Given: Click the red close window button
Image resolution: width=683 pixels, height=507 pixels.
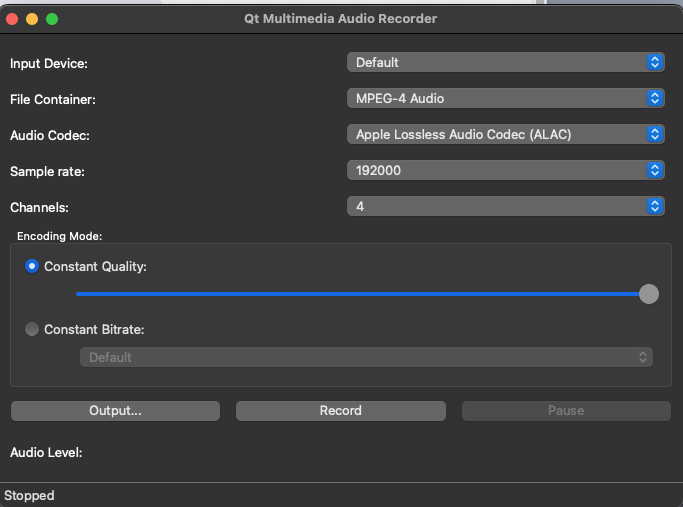Looking at the screenshot, I should tap(12, 19).
